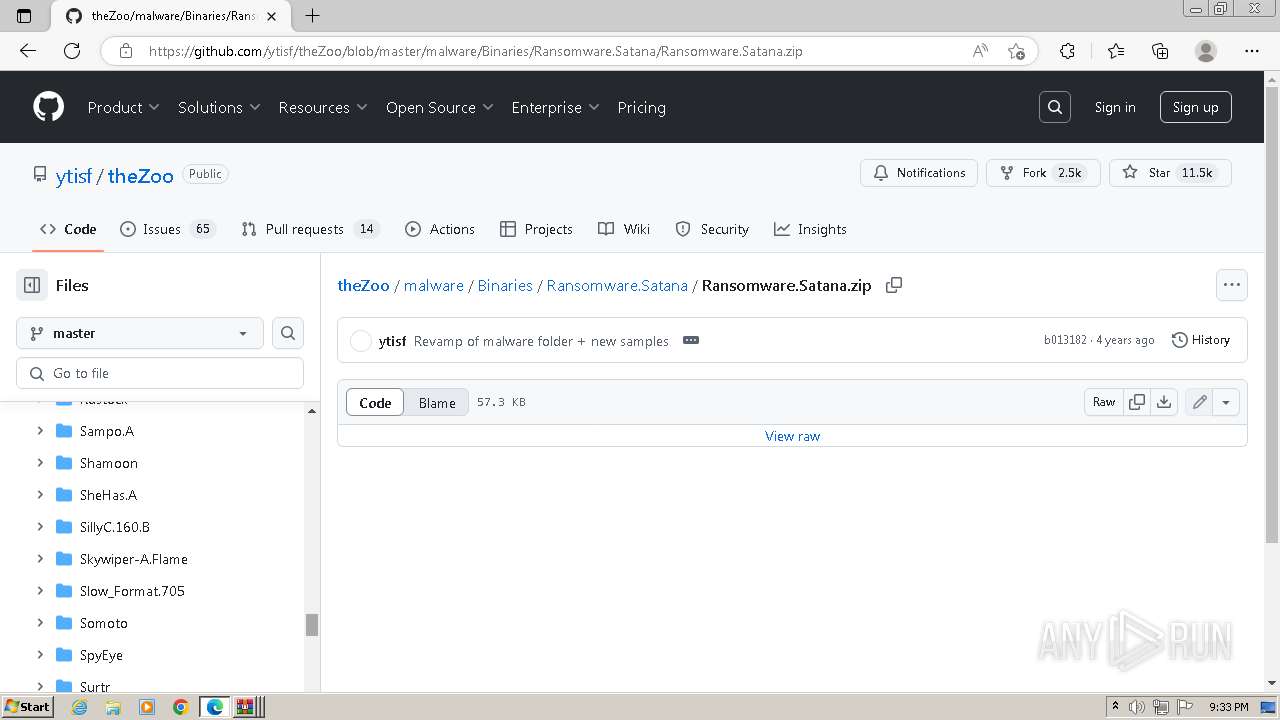Search this repository's files icon

pyautogui.click(x=288, y=333)
